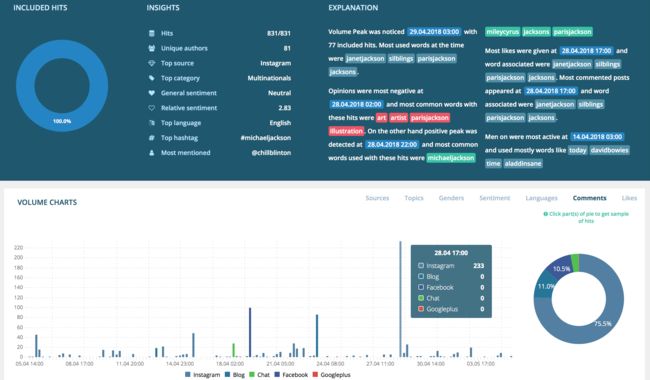Toggle Blog series in chart legend
Screen dimensions: 650x380
point(235,375)
